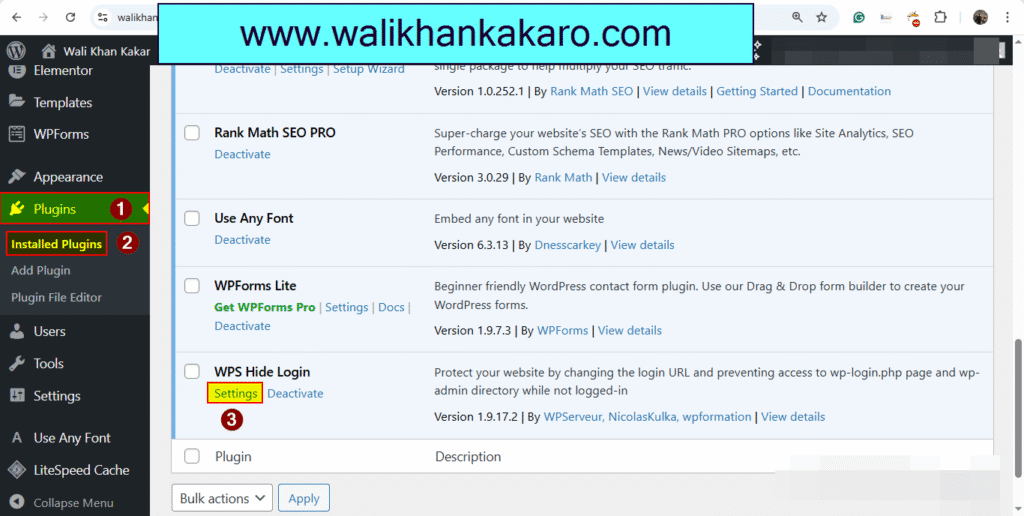
Task: Deactivate the WPS Hide Login plugin
Action: (295, 393)
